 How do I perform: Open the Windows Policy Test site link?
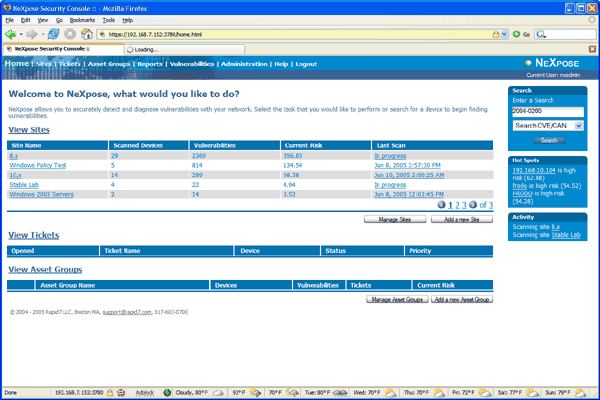point(37,165)
